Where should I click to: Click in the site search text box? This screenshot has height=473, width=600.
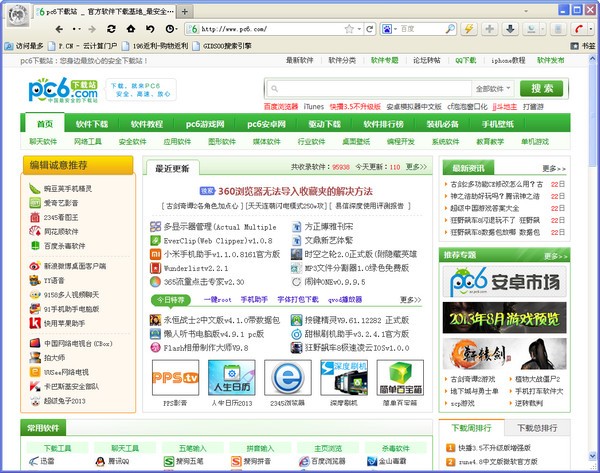click(369, 89)
